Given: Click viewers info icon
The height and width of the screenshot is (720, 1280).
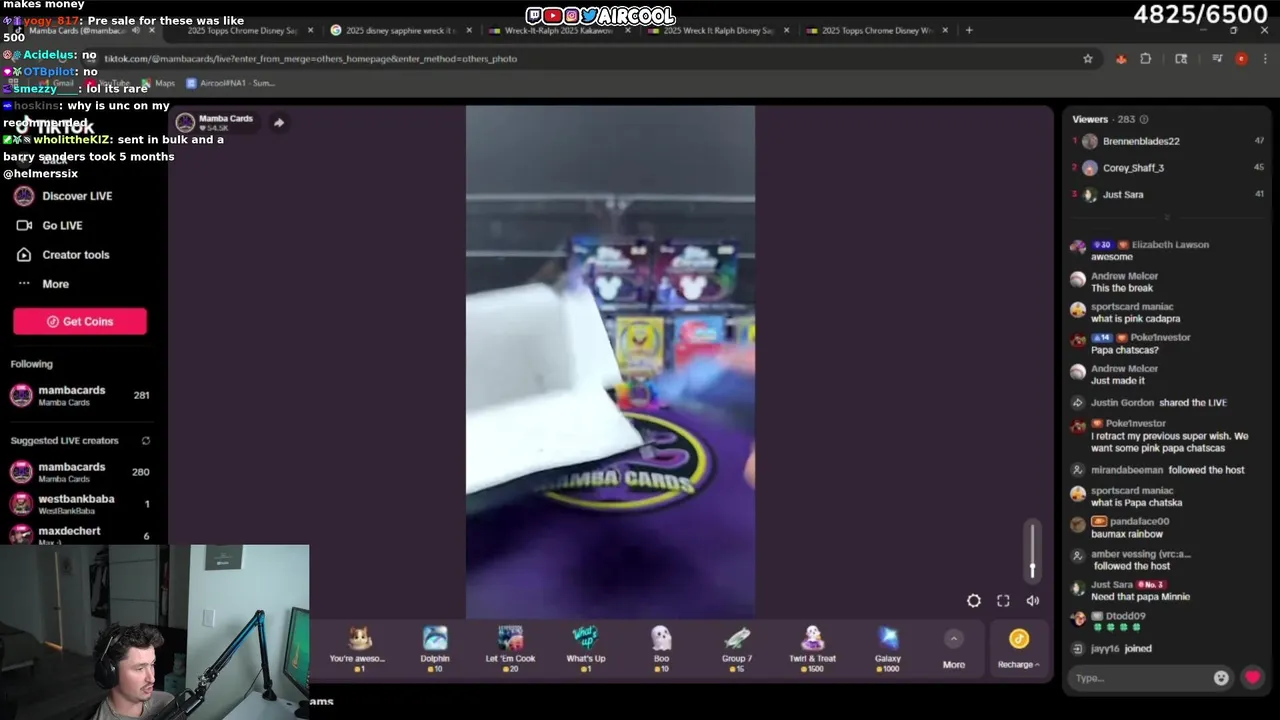Looking at the screenshot, I should click(1144, 119).
